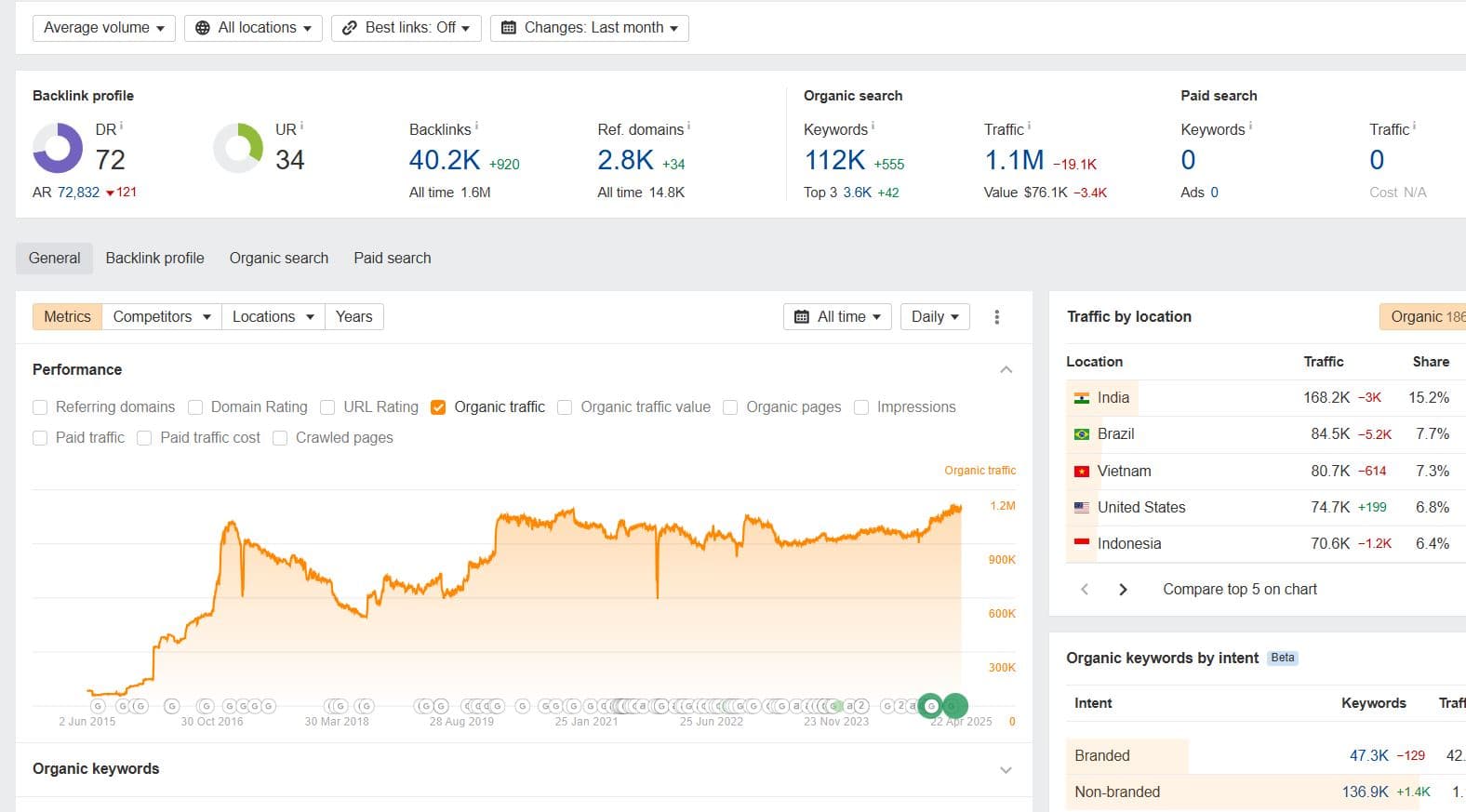
Task: Click the large green marker on the timeline
Action: click(954, 706)
